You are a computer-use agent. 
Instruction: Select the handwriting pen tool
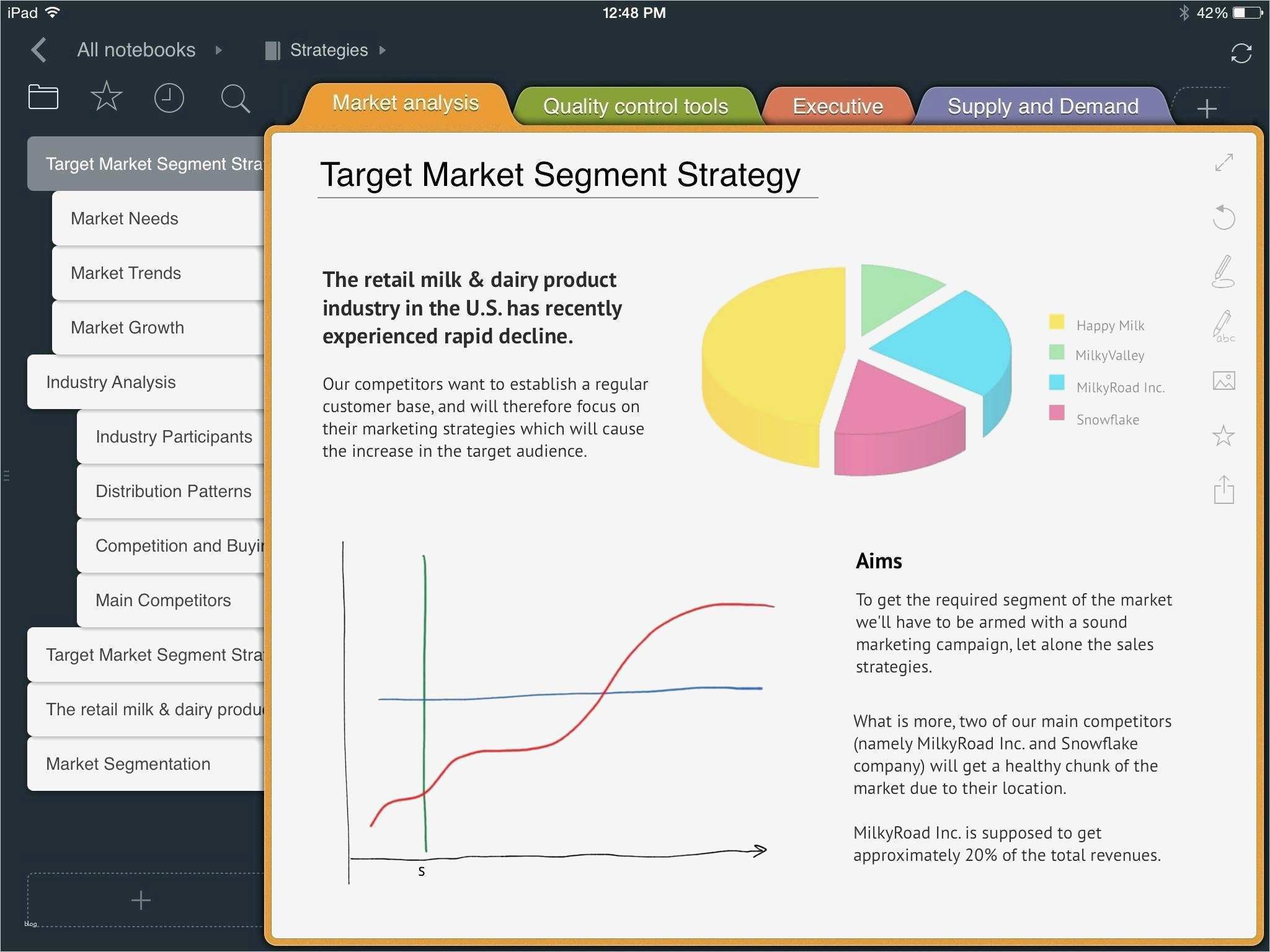(1223, 271)
